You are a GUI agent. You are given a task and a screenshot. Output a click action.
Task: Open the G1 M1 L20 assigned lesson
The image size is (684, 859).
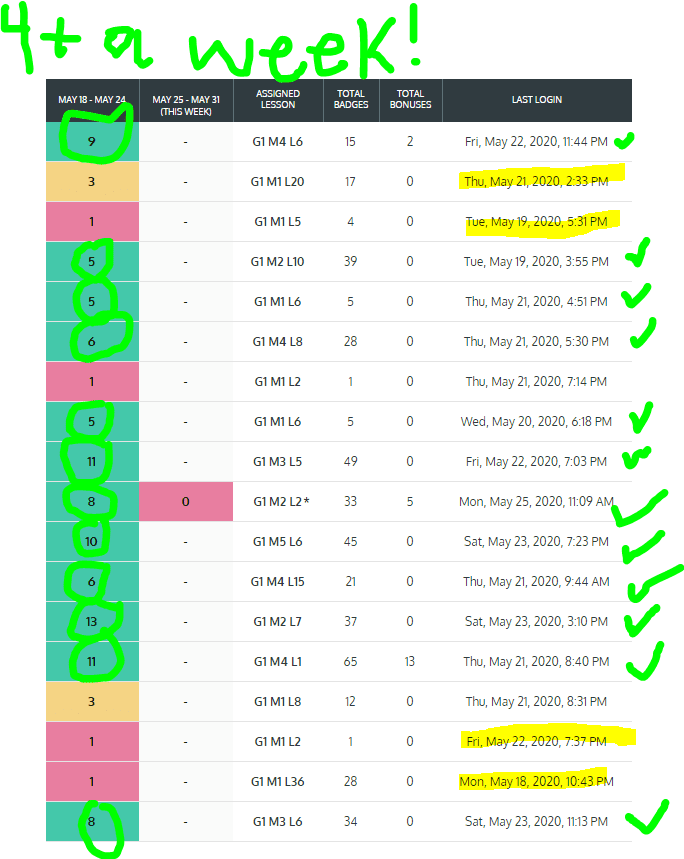coord(278,182)
